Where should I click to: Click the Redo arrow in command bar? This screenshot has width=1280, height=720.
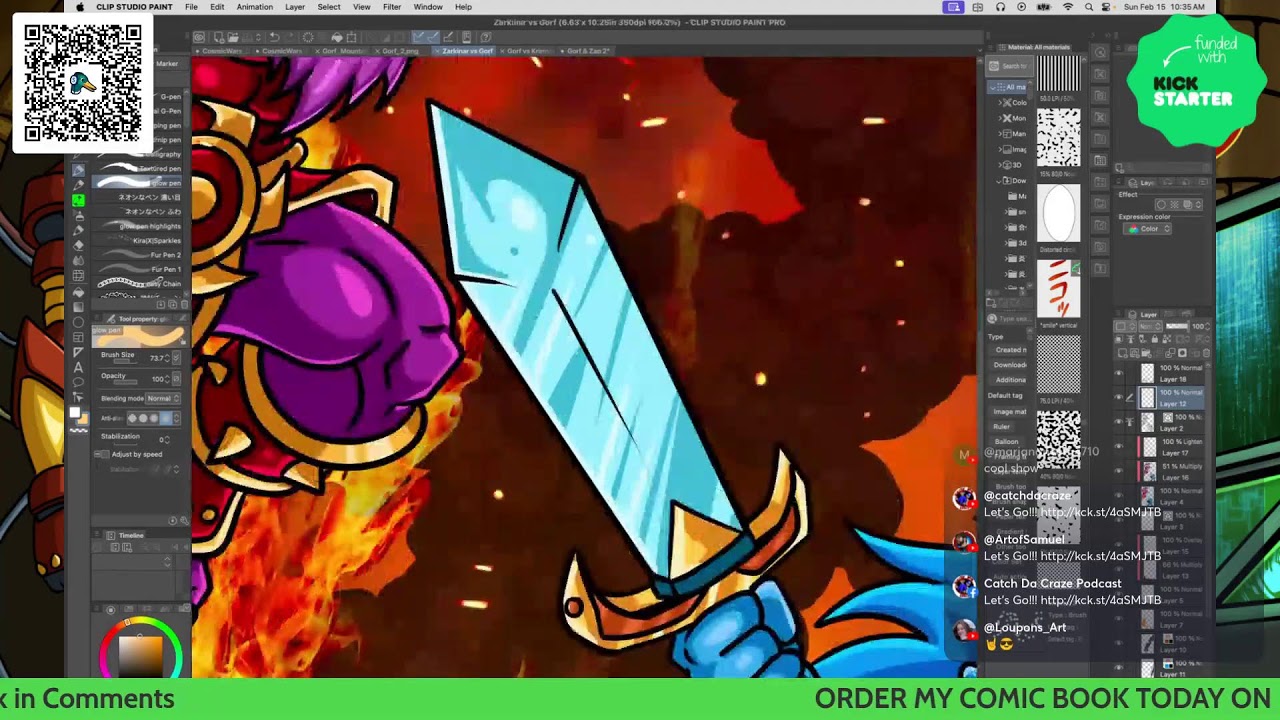287,37
